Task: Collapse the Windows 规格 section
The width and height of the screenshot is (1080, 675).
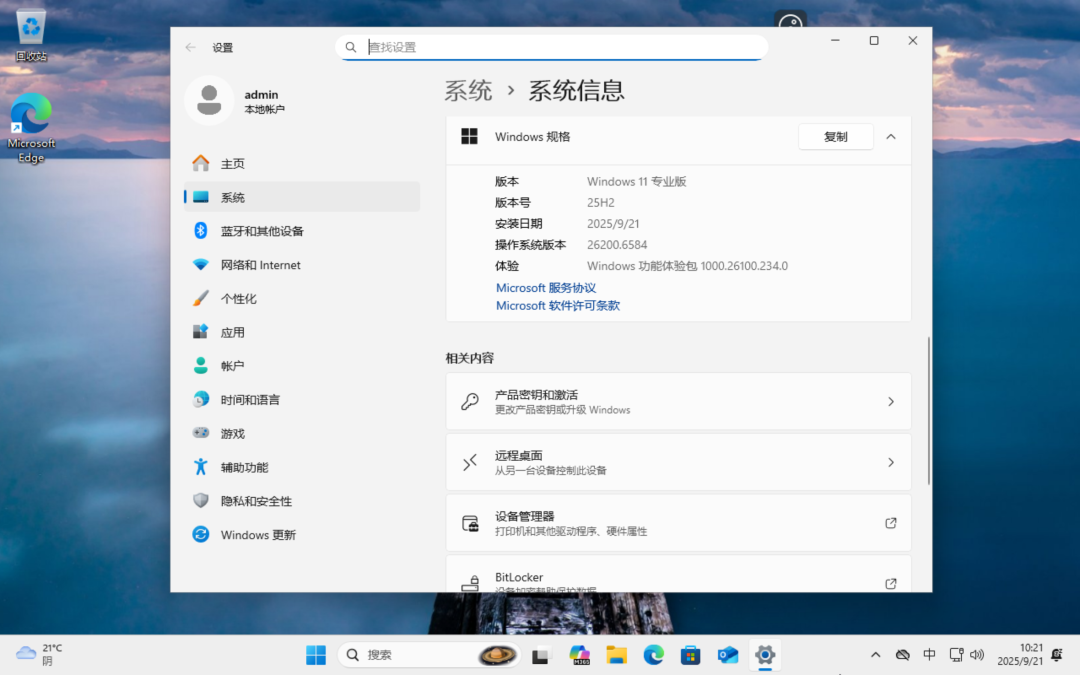Action: coord(891,136)
